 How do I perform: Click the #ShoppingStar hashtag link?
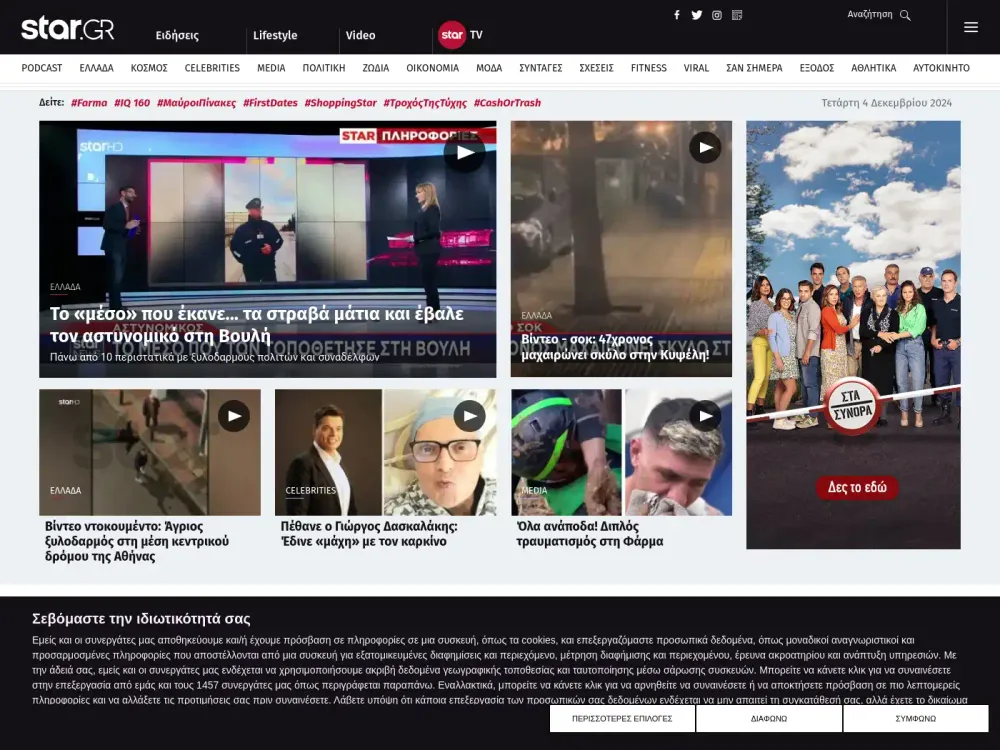[x=340, y=103]
